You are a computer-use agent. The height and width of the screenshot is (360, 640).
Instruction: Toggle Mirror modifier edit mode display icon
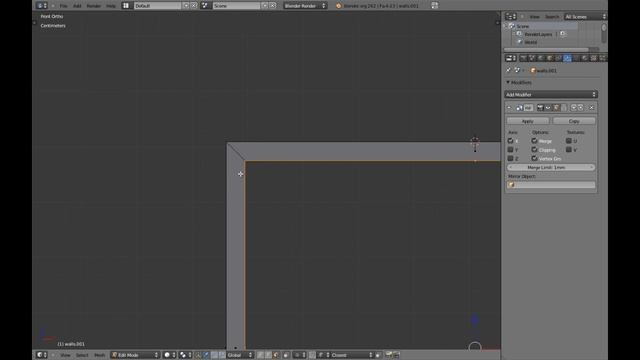pyautogui.click(x=556, y=108)
